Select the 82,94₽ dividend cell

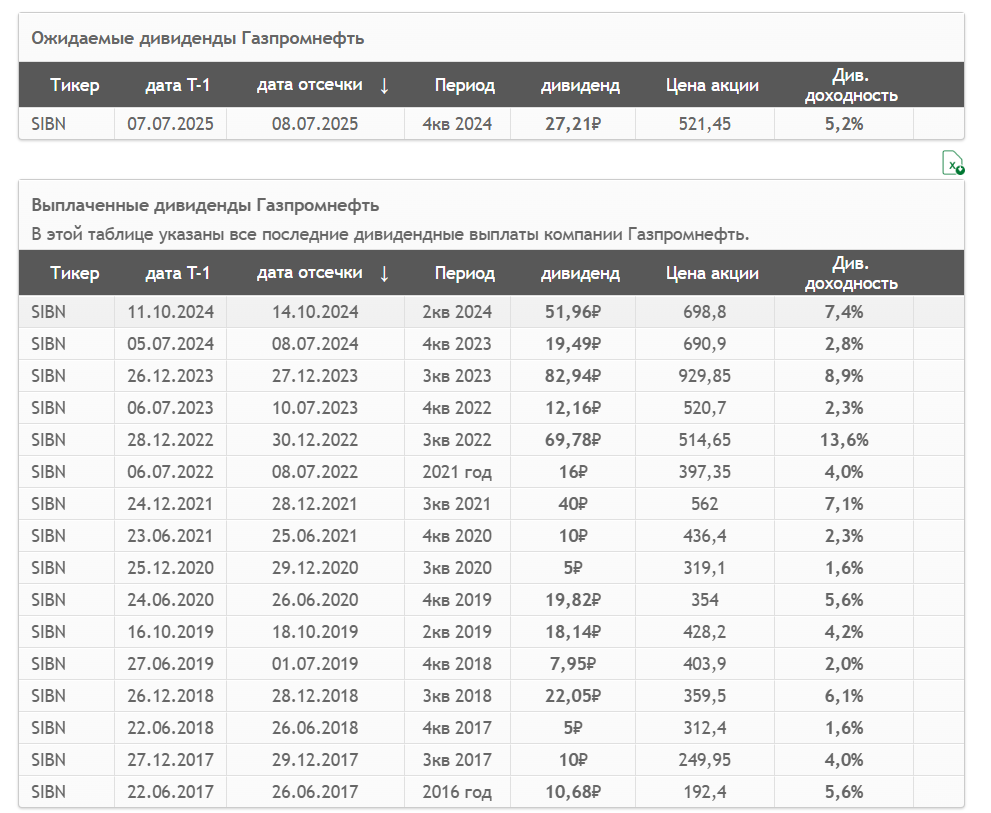pos(573,376)
